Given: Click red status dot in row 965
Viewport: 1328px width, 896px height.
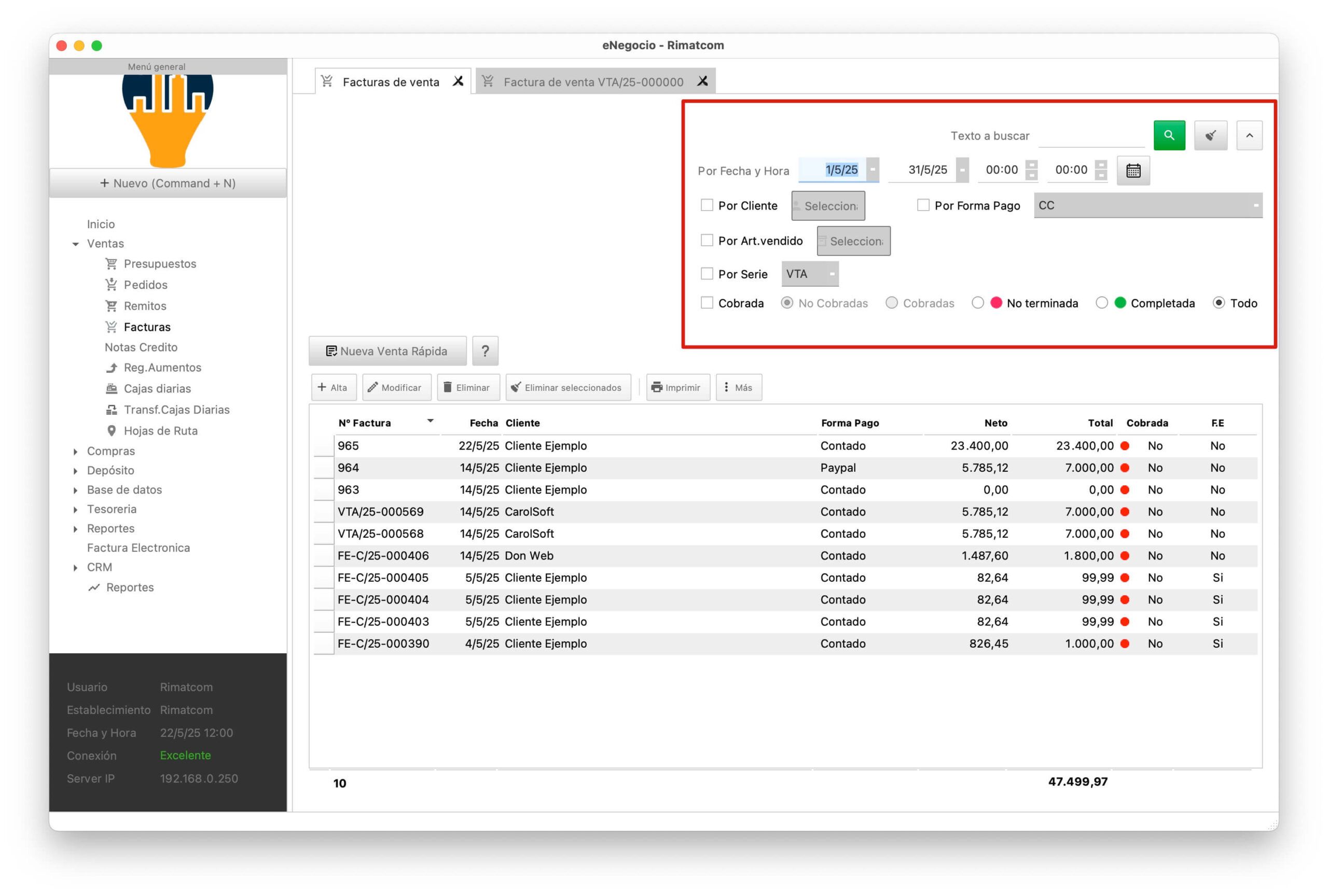Looking at the screenshot, I should pos(1125,445).
